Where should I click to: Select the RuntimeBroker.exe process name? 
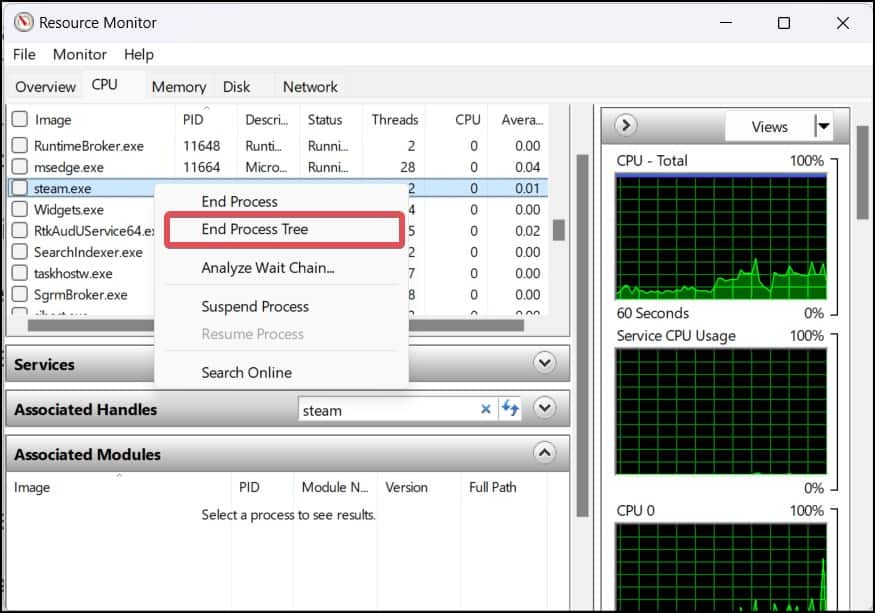[x=89, y=146]
